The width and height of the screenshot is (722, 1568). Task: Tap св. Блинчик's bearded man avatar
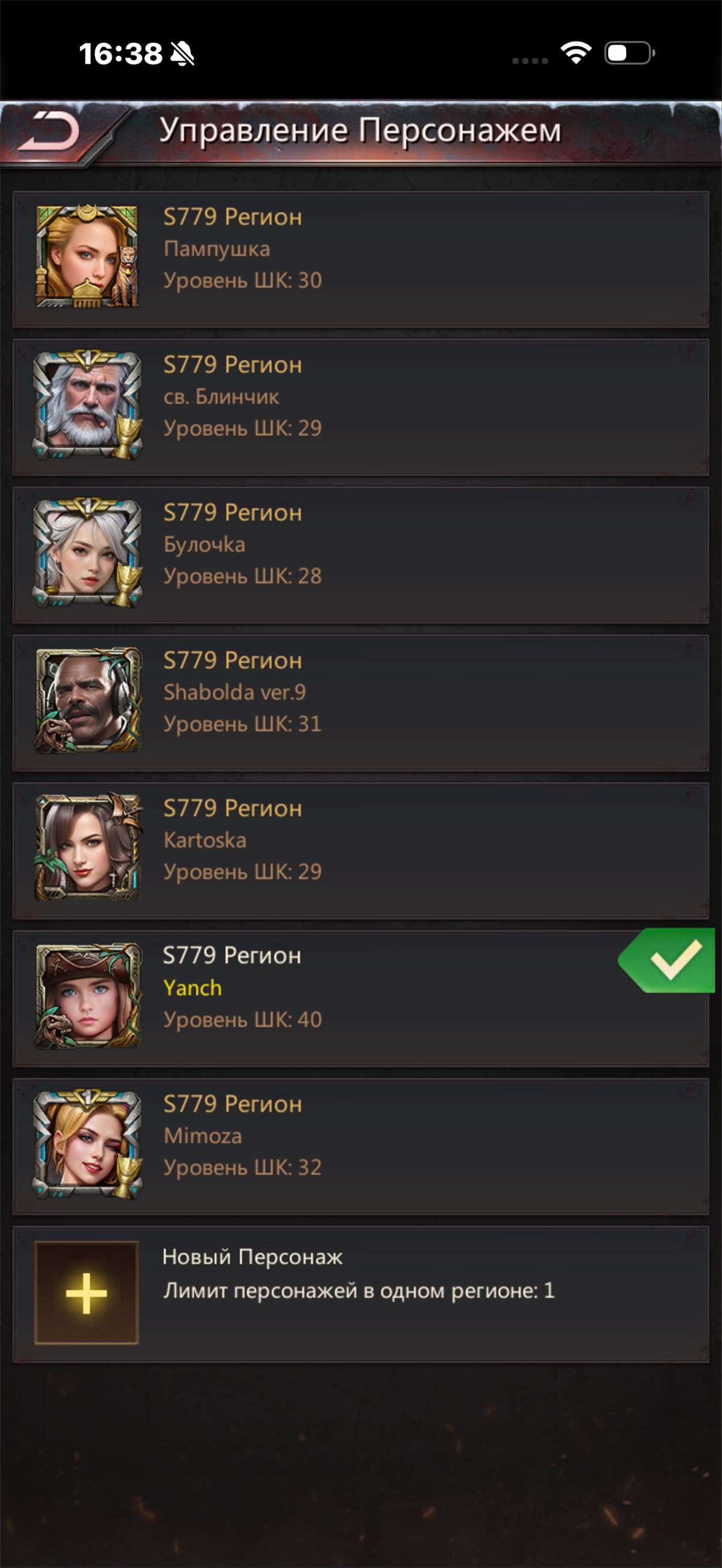(87, 404)
